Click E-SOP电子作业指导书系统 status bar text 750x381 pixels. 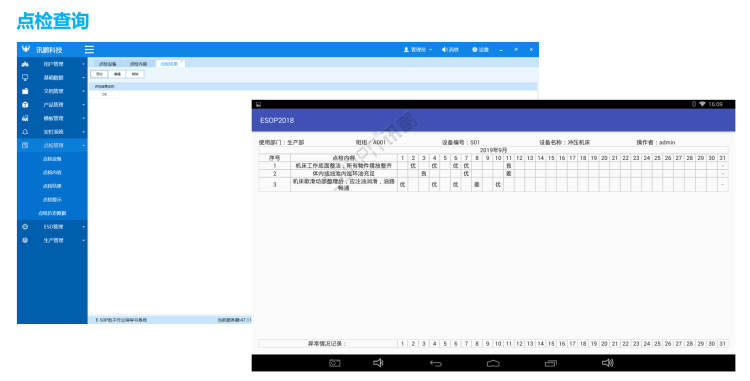click(x=121, y=320)
